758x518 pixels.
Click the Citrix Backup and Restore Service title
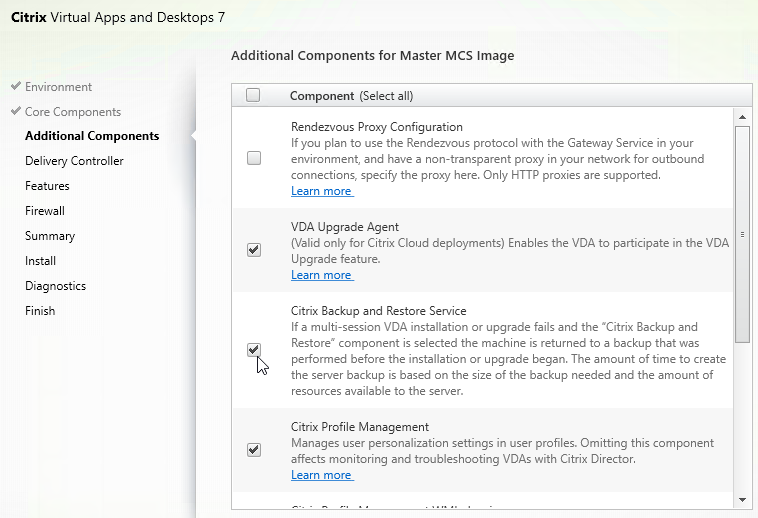pyautogui.click(x=379, y=311)
